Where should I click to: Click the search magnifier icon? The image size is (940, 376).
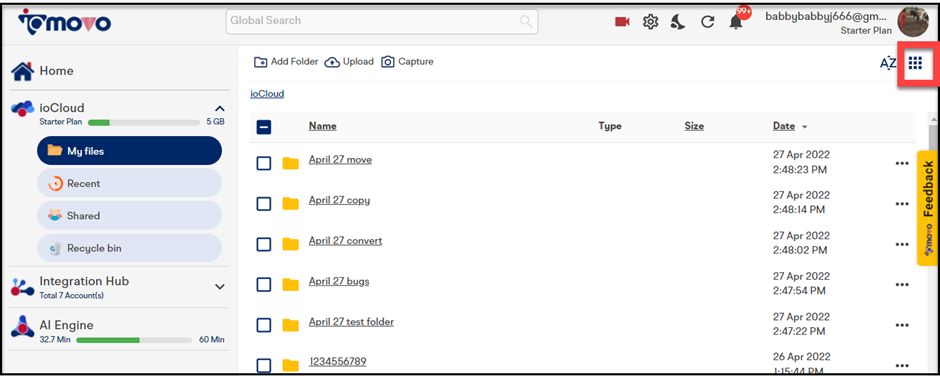pos(525,22)
